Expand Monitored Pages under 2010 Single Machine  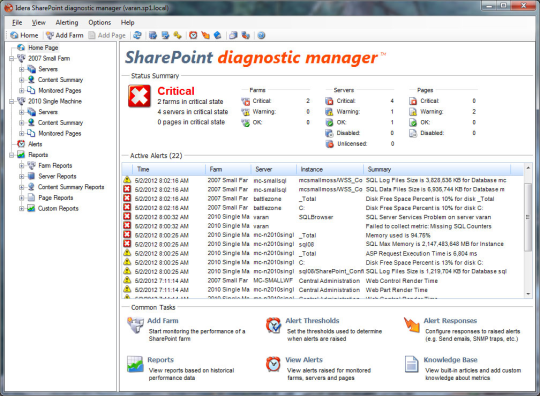coord(22,134)
